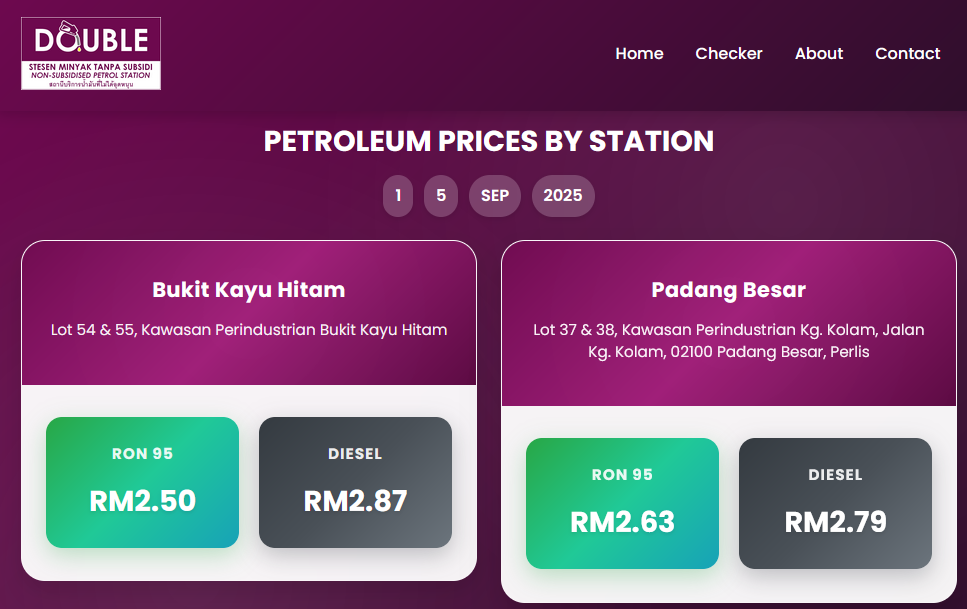Click the first date digit pill "1"
This screenshot has height=609, width=967.
(x=398, y=196)
